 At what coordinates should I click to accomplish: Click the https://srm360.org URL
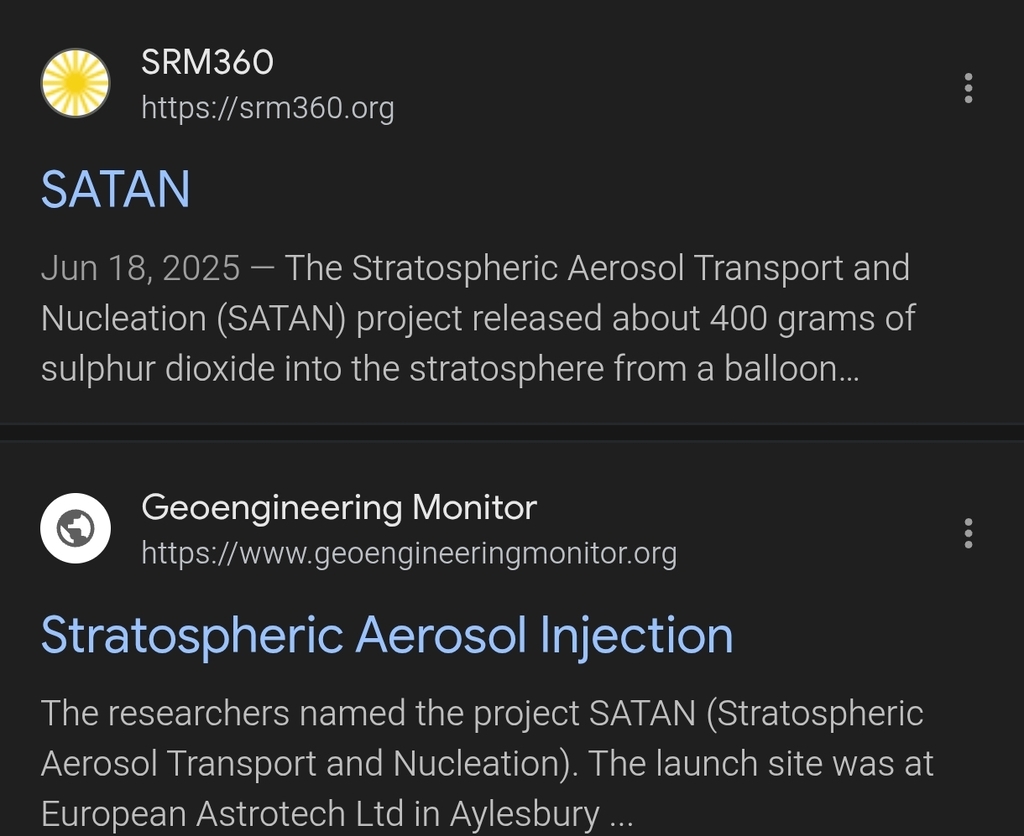267,107
